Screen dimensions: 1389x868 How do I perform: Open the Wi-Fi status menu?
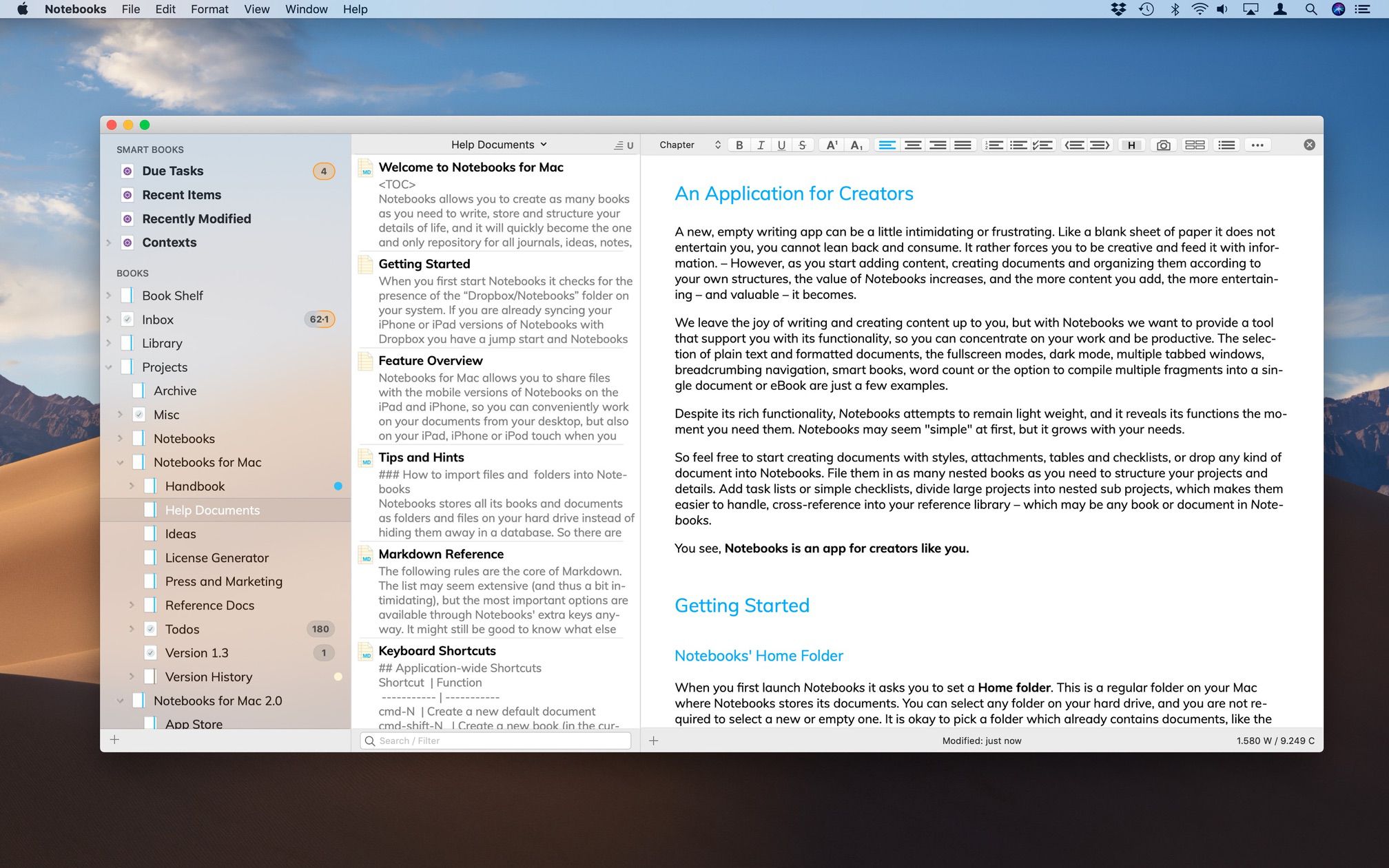[x=1200, y=9]
